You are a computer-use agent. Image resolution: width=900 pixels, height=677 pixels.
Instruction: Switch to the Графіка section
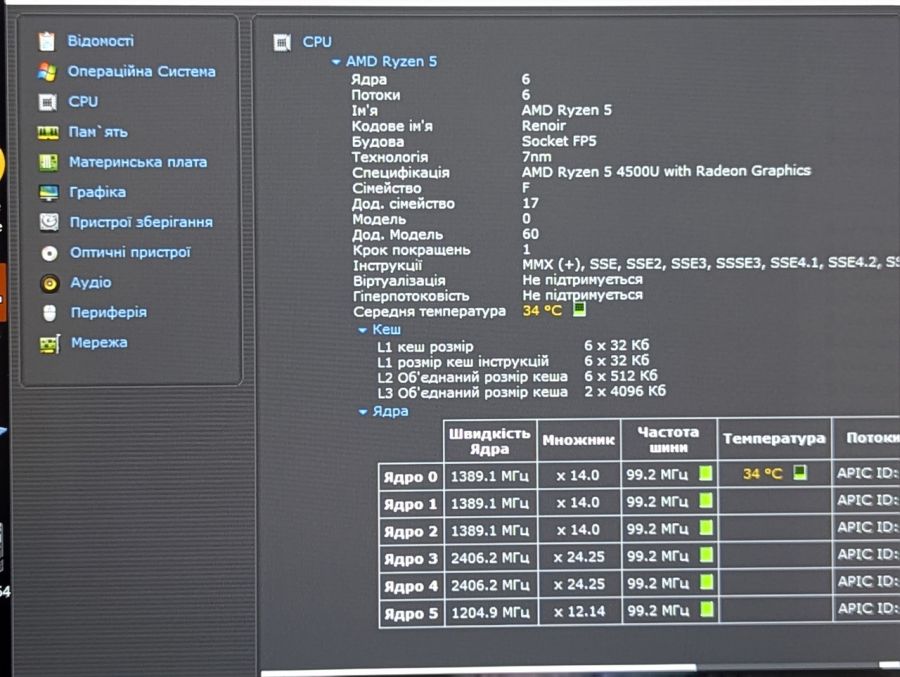pos(98,192)
